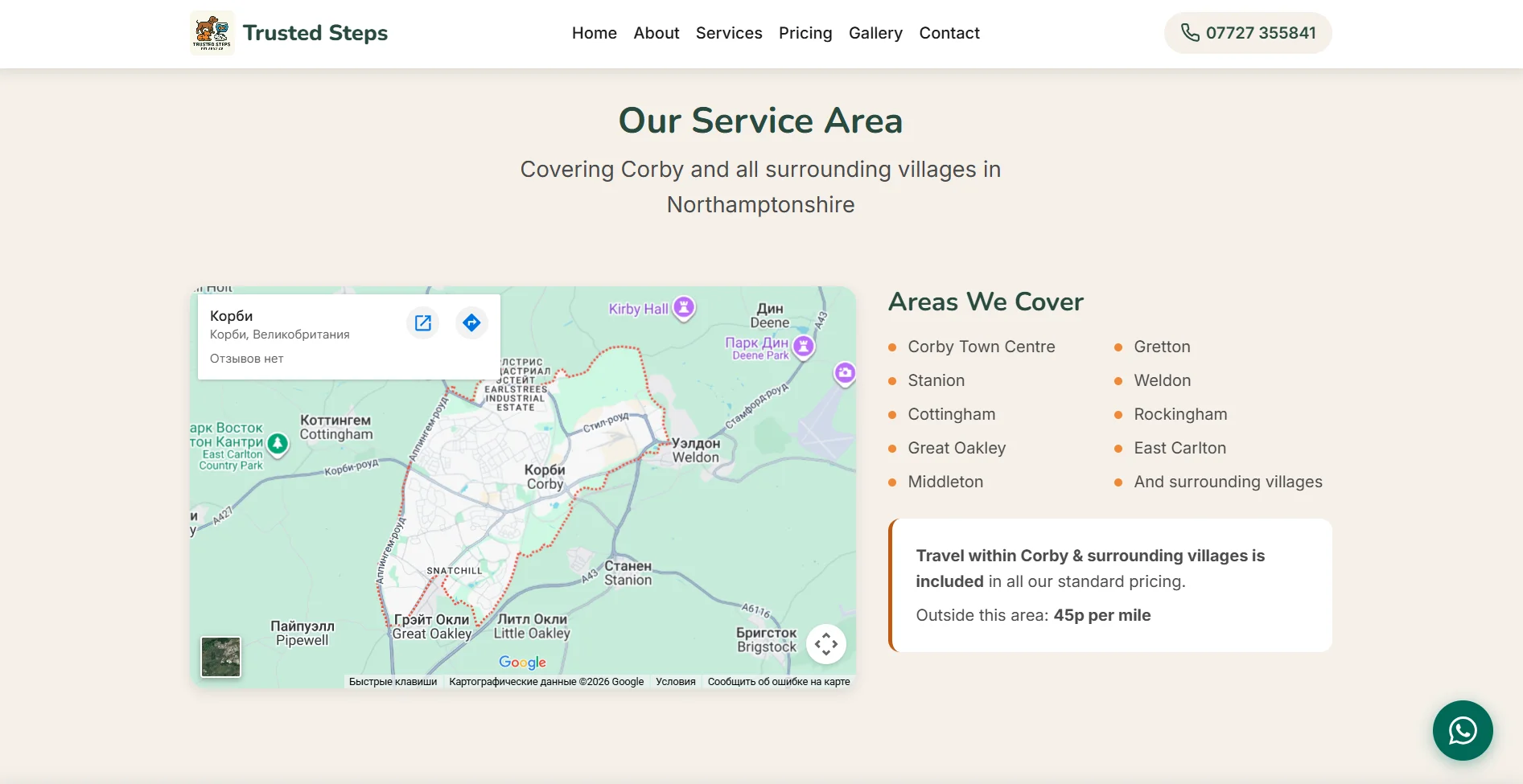This screenshot has width=1523, height=784.
Task: Open the map terms (Условия) link
Action: [675, 681]
